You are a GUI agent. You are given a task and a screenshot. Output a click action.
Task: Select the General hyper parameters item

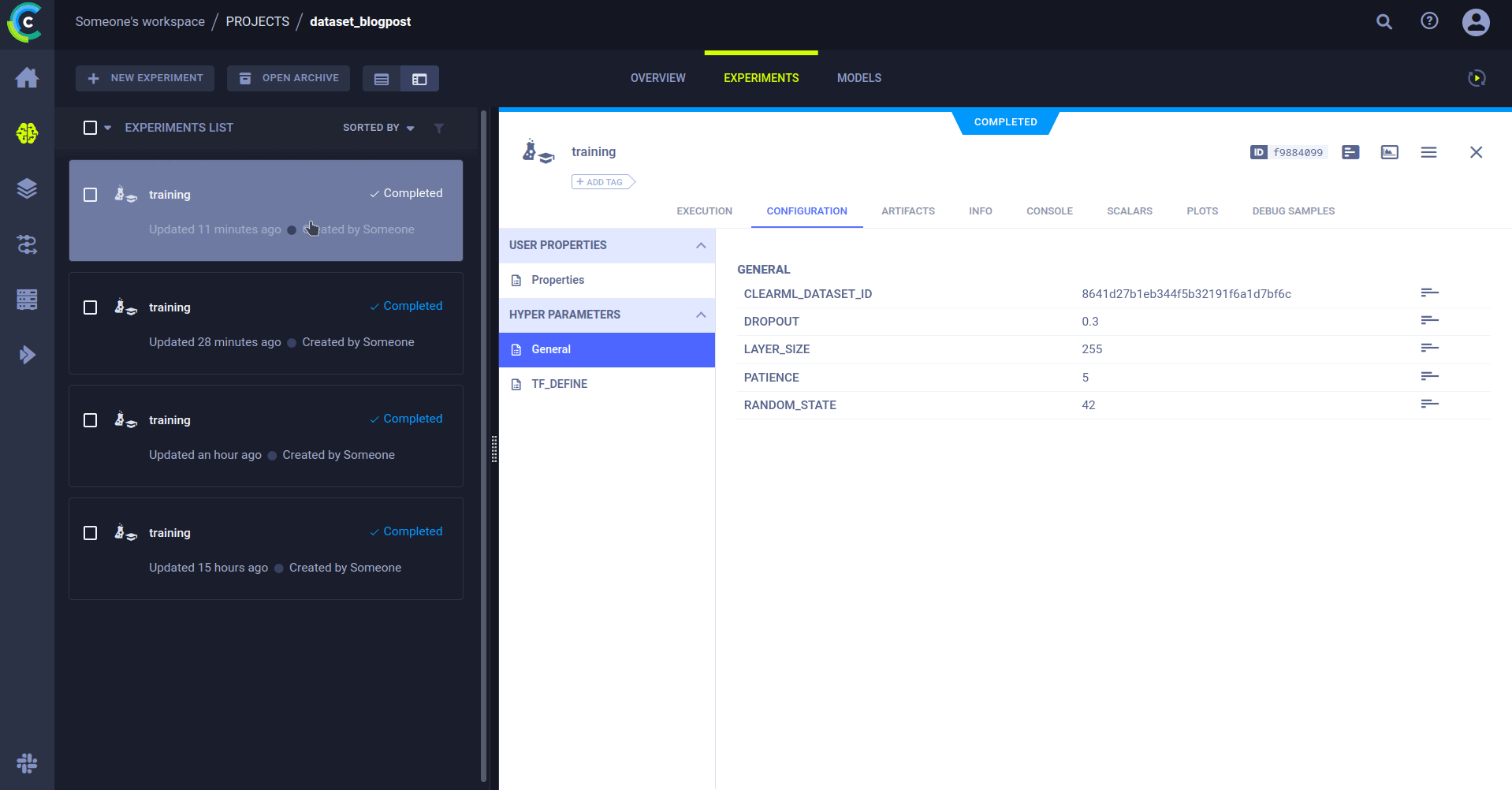607,349
